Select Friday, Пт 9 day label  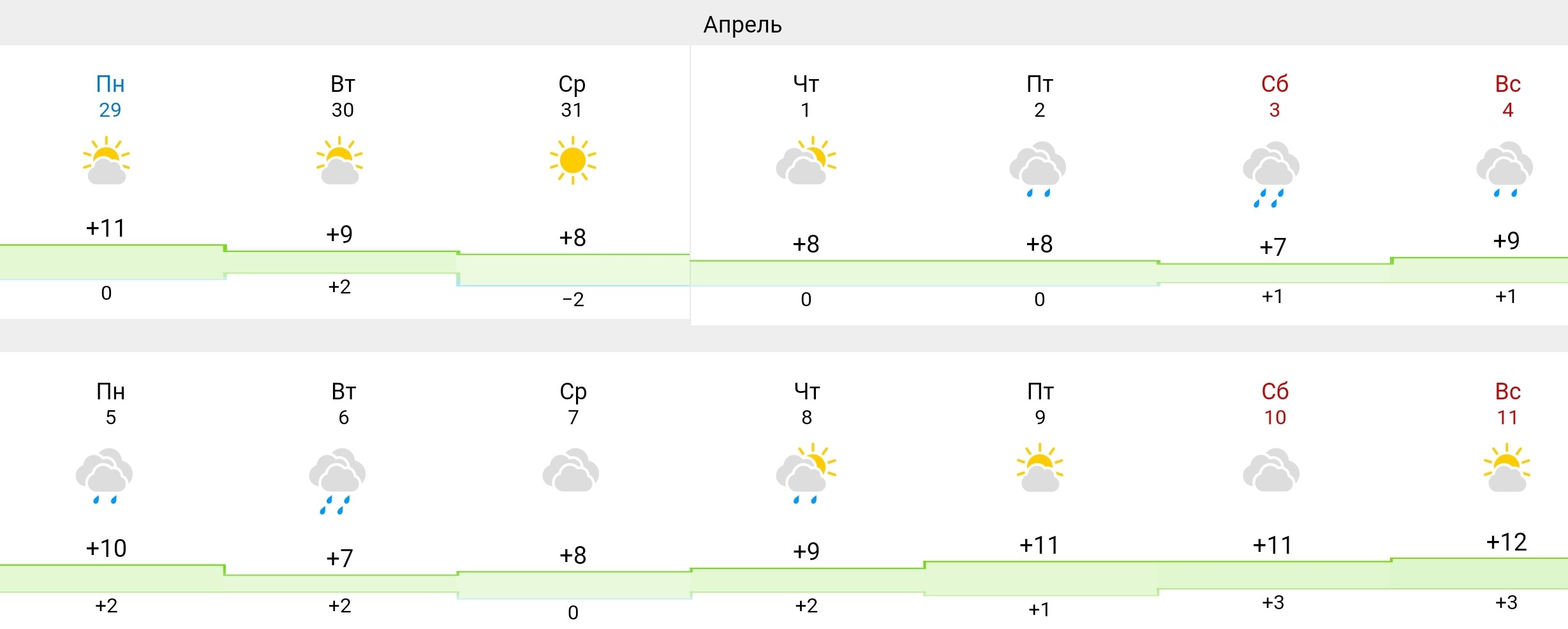point(1040,404)
